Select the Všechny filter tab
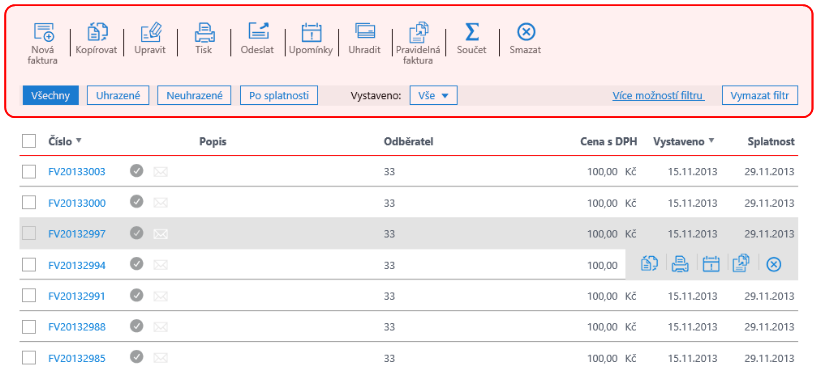This screenshot has height=377, width=817. [x=51, y=96]
